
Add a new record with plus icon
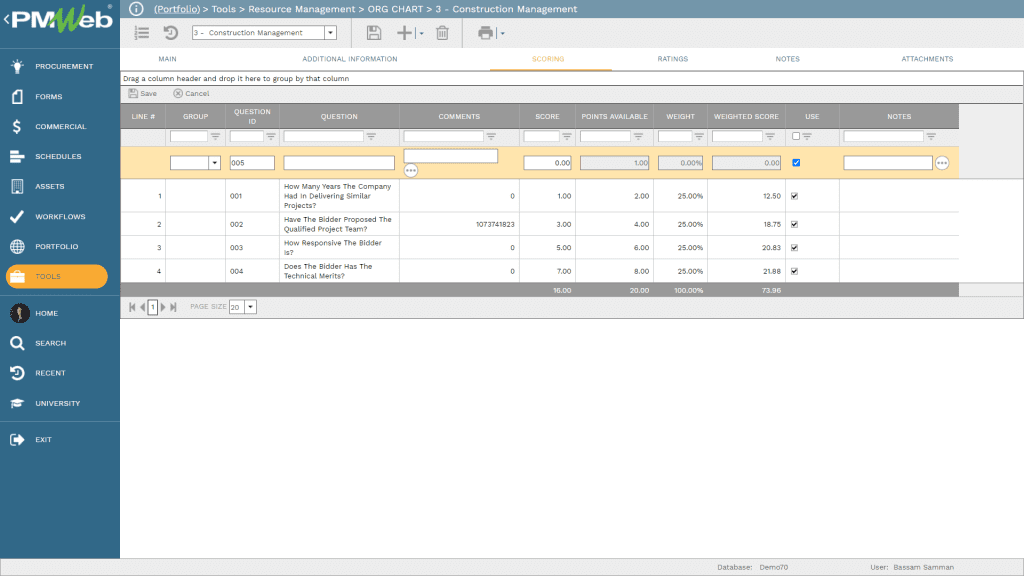coord(404,33)
